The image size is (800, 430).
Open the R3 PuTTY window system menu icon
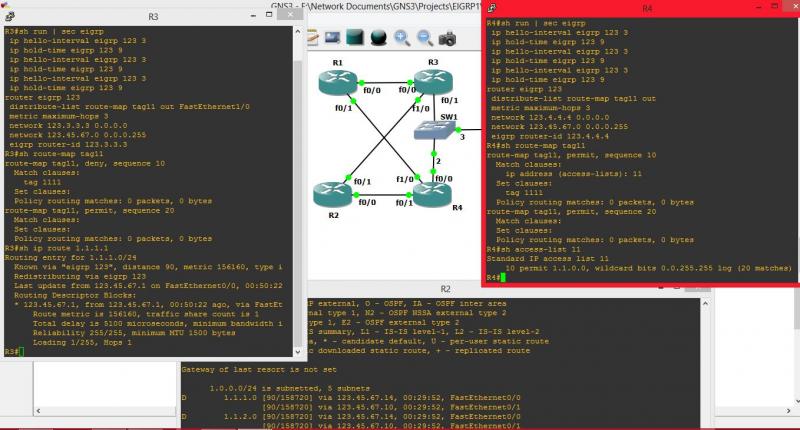pyautogui.click(x=10, y=16)
